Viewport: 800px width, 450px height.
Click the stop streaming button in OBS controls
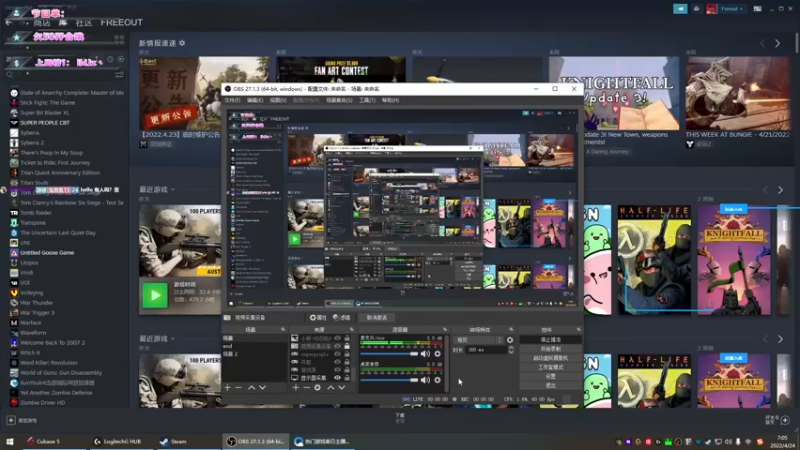tap(551, 340)
